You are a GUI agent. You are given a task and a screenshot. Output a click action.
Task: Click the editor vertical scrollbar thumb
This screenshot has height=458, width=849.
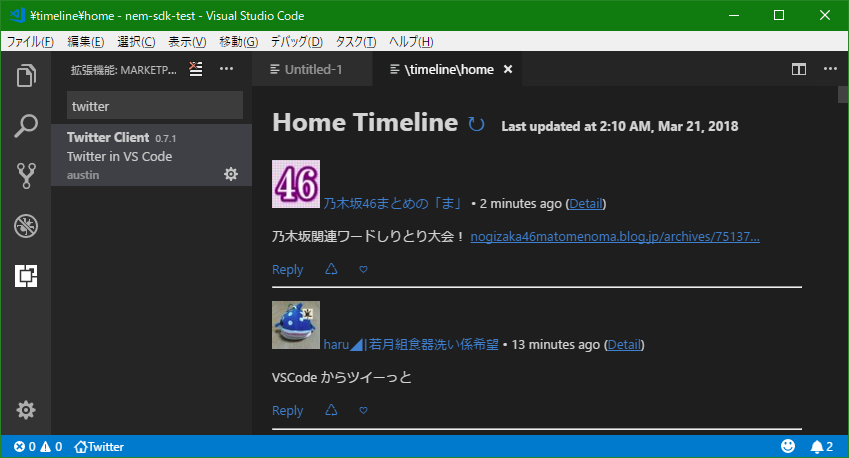[x=843, y=94]
